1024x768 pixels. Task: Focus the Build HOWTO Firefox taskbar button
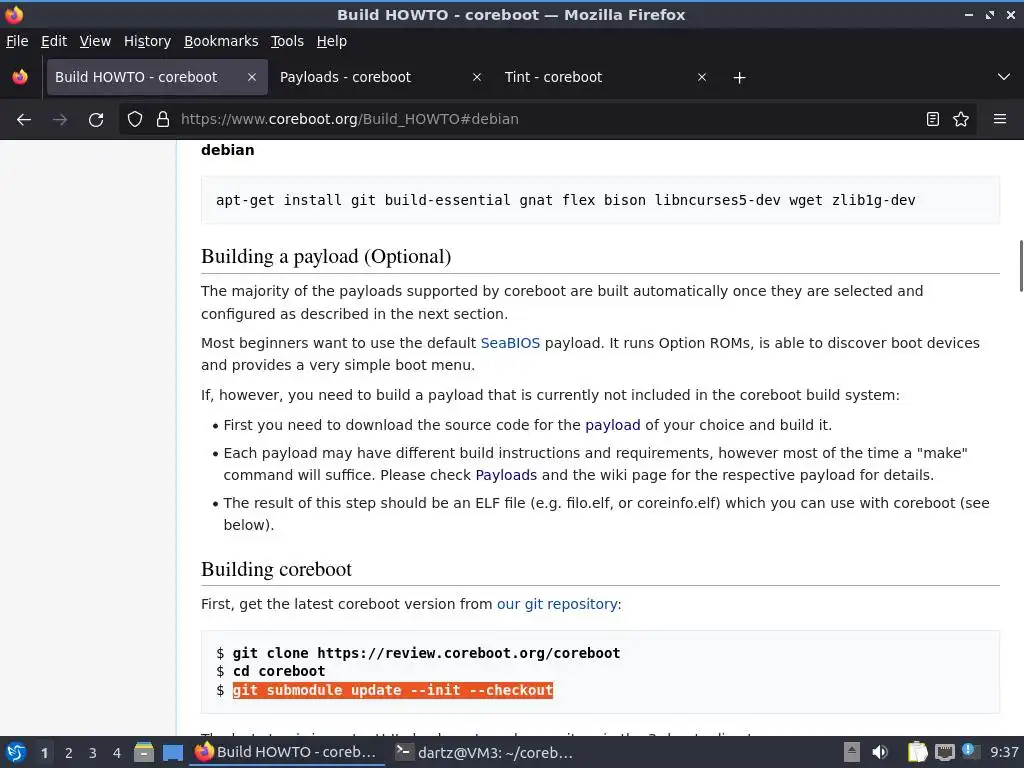(287, 752)
